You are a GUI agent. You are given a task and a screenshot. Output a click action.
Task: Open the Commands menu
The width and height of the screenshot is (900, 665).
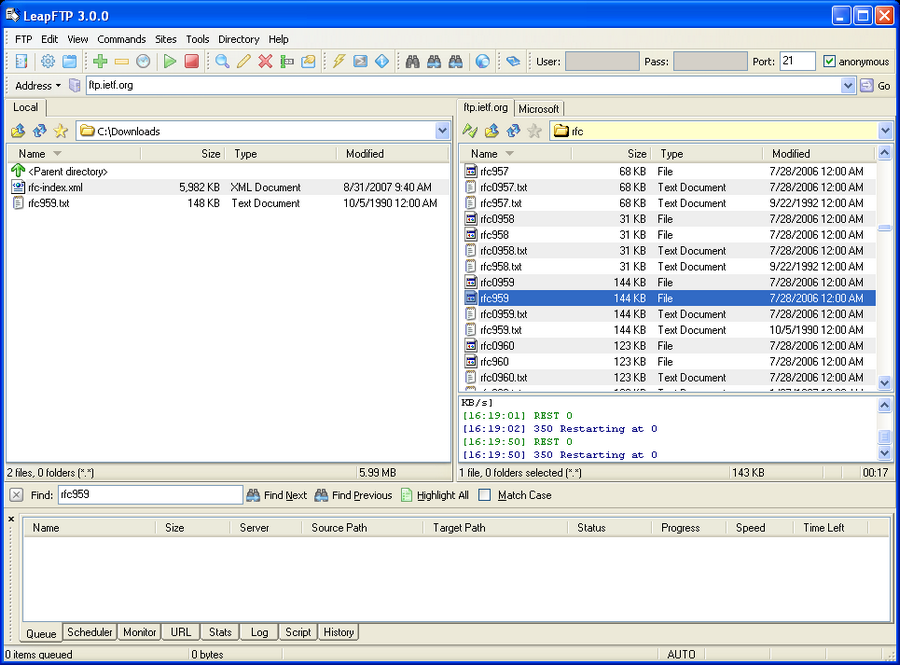tap(122, 39)
